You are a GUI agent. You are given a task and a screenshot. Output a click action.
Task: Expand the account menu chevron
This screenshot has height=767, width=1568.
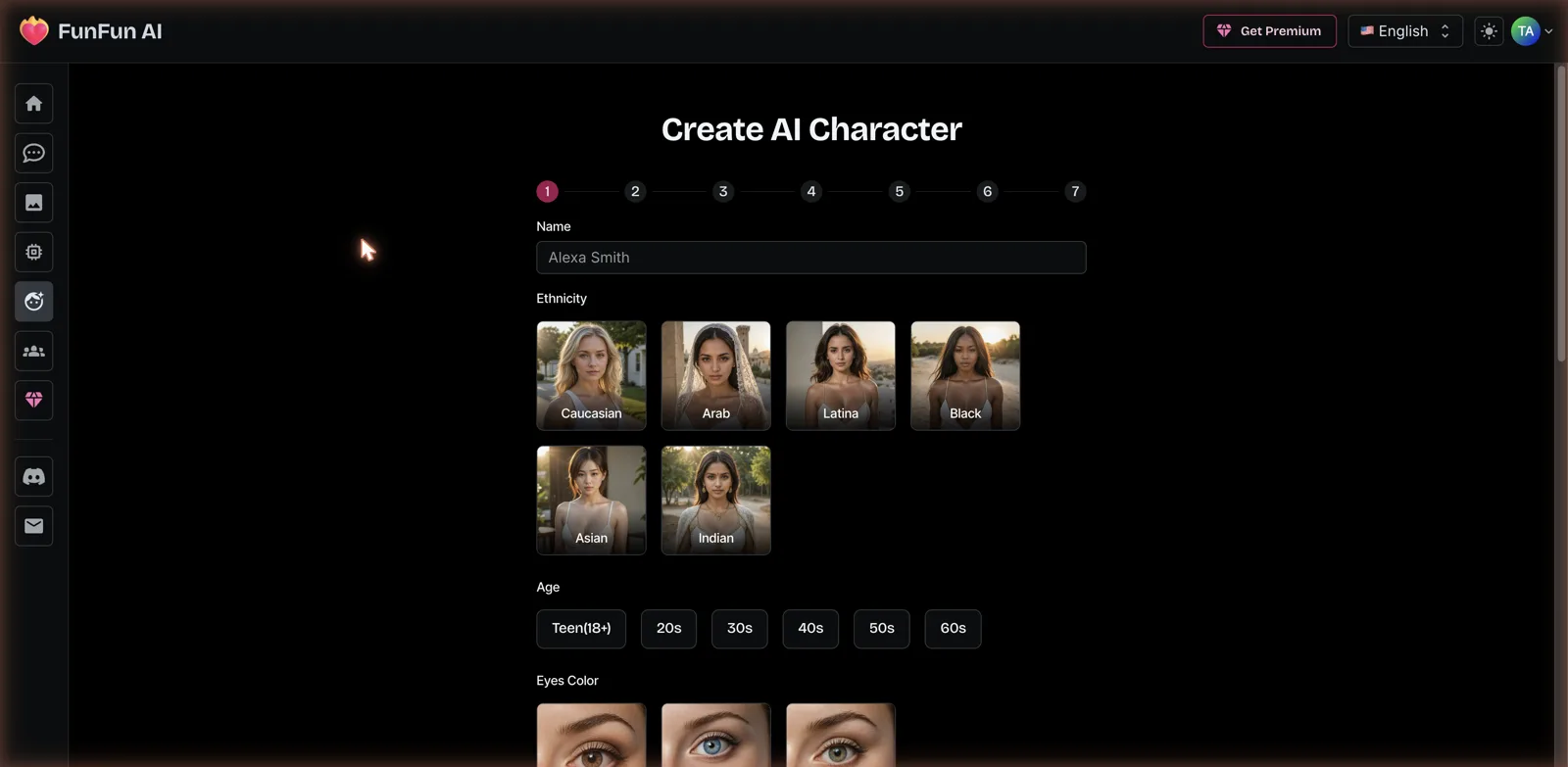1548,31
